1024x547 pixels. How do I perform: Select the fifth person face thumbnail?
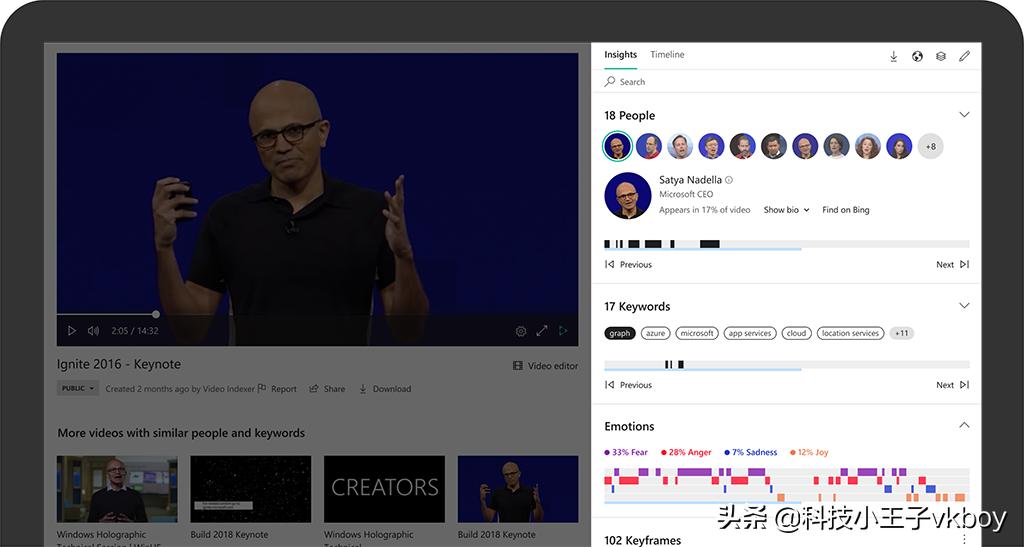click(743, 146)
